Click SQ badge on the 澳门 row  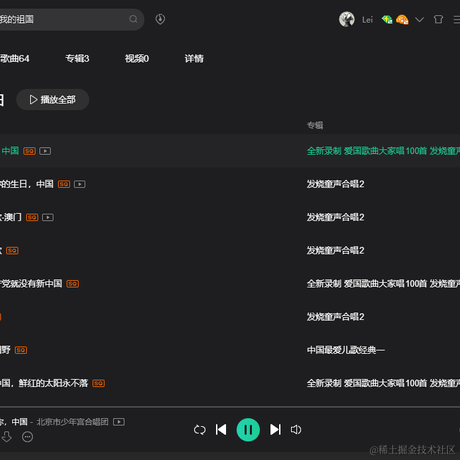click(x=32, y=217)
